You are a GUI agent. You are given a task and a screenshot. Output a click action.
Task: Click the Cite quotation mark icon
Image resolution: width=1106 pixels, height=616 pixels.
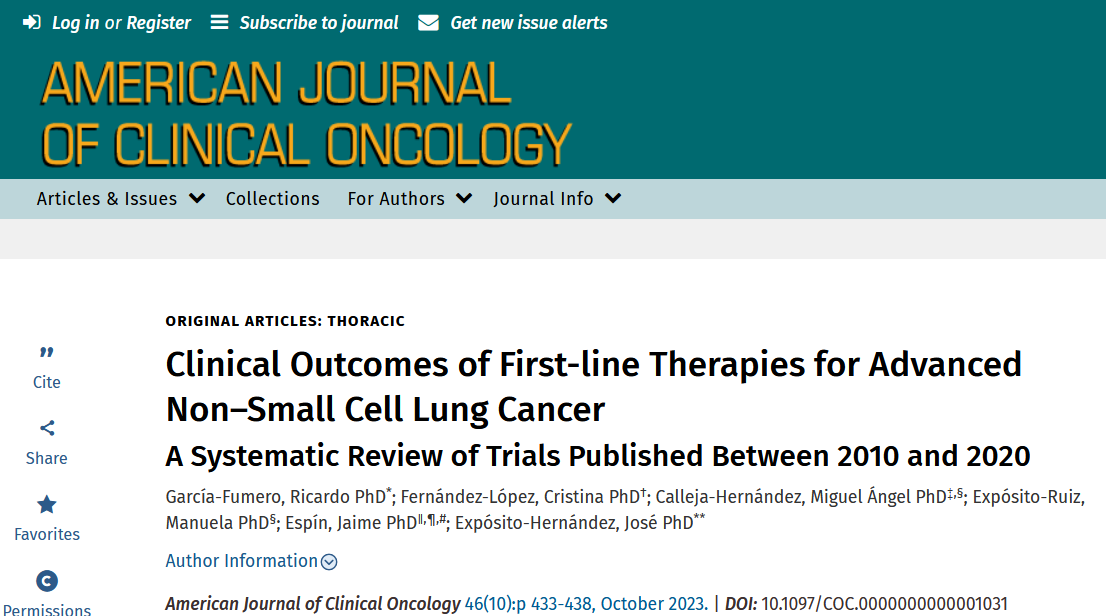pyautogui.click(x=46, y=353)
